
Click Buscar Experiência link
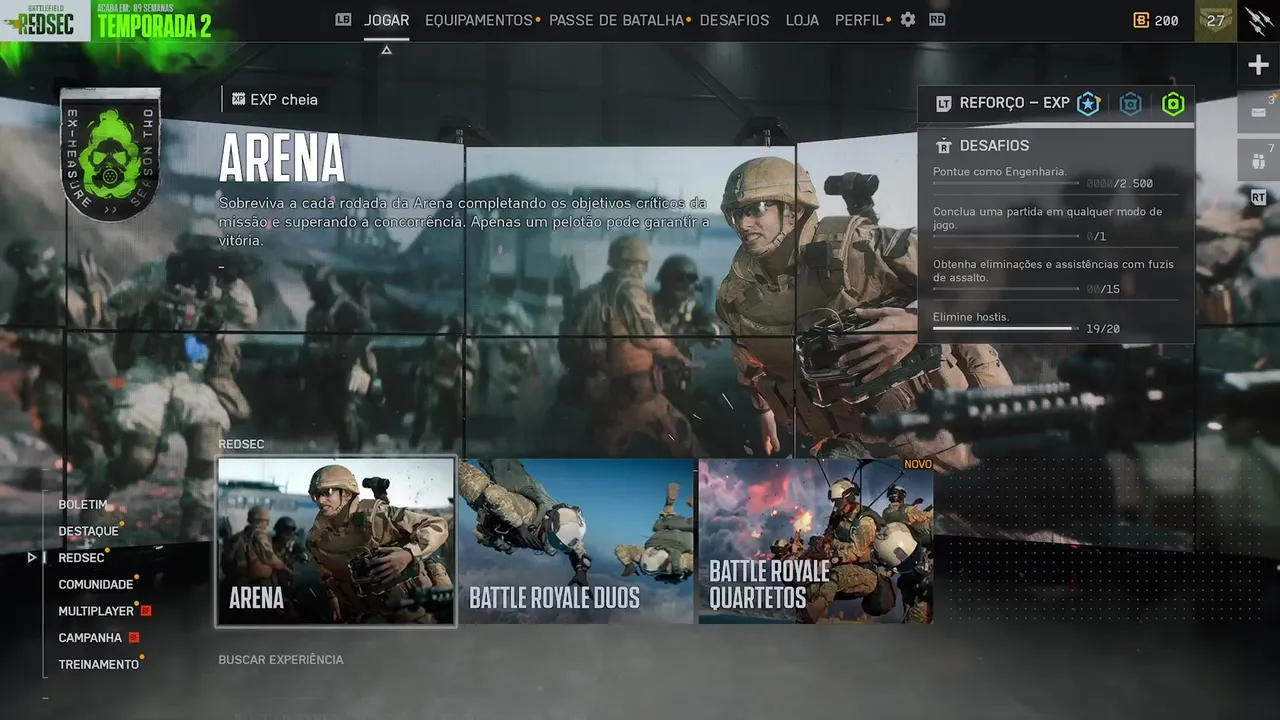tap(281, 660)
